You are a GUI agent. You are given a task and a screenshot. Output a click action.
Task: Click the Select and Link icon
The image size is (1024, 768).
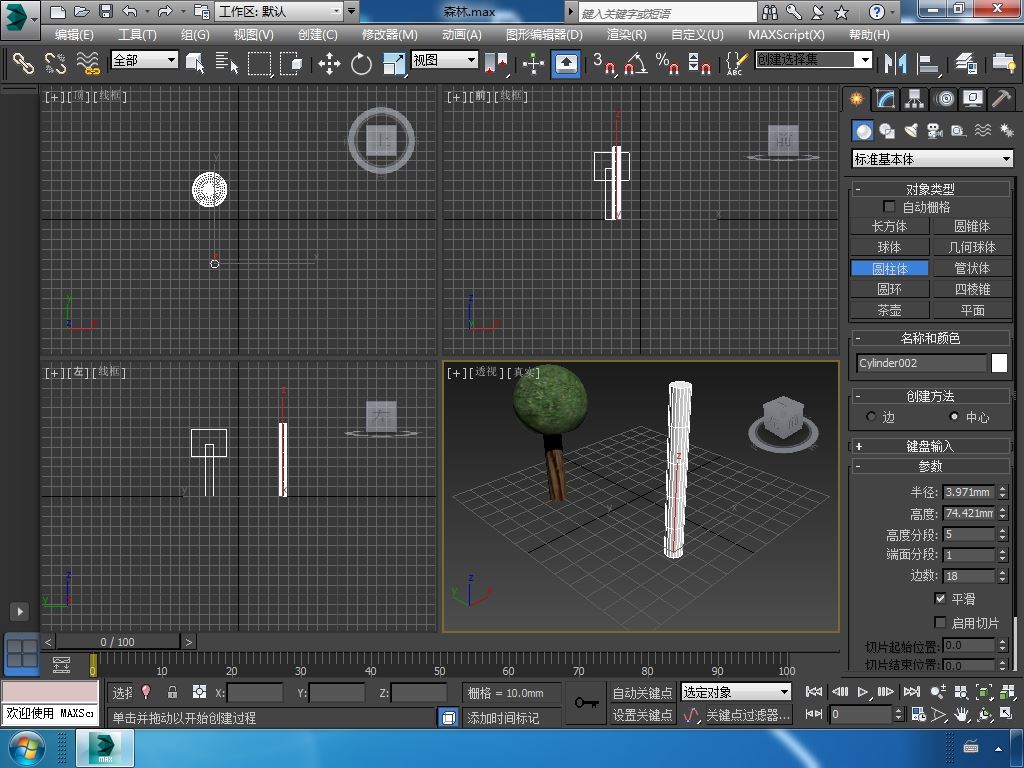(23, 64)
